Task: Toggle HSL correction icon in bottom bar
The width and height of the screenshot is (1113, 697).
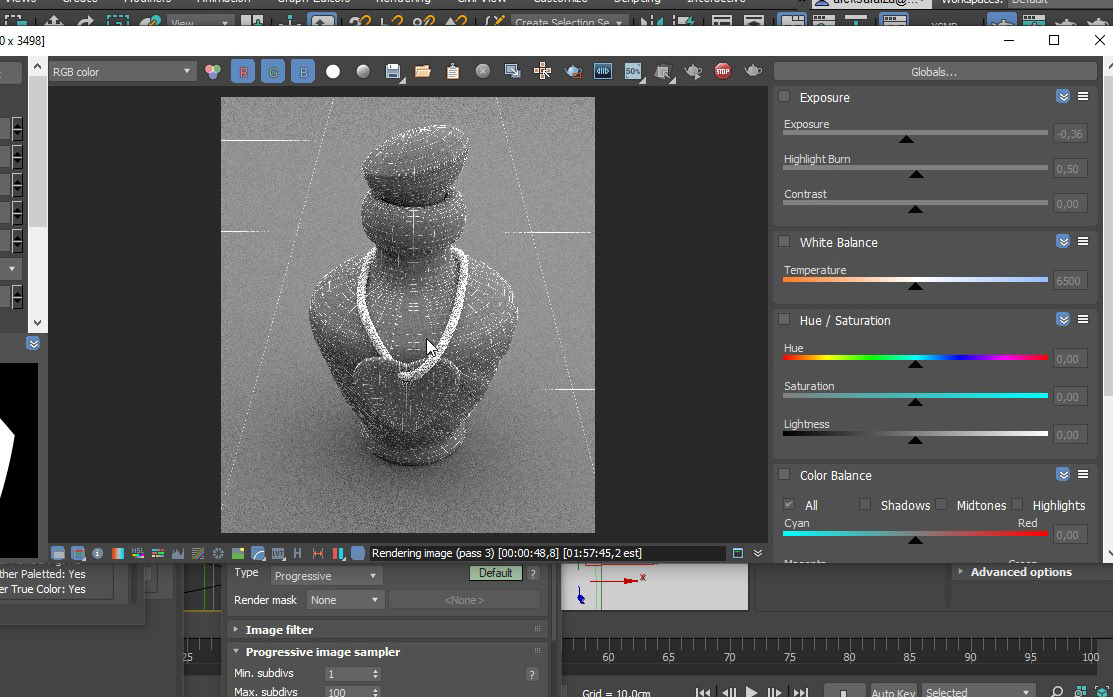Action: (138, 553)
